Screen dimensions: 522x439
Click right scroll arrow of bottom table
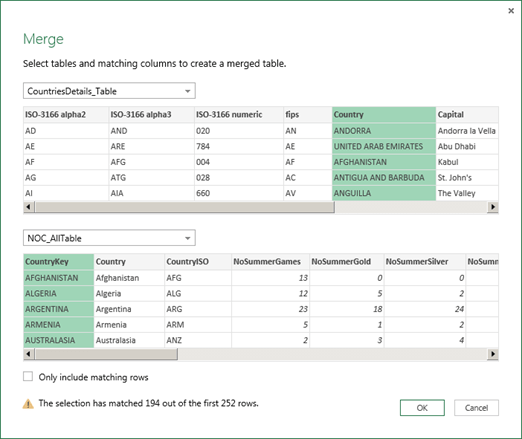493,354
